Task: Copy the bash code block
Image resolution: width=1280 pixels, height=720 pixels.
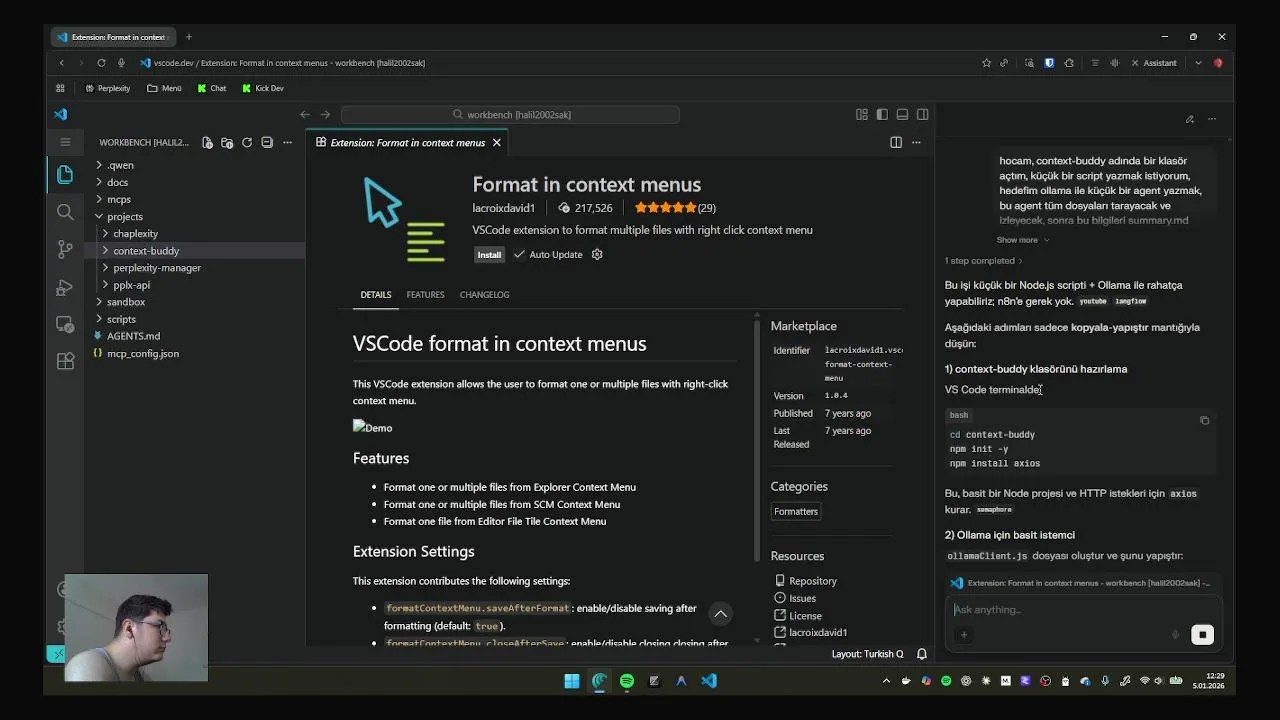Action: [1204, 420]
